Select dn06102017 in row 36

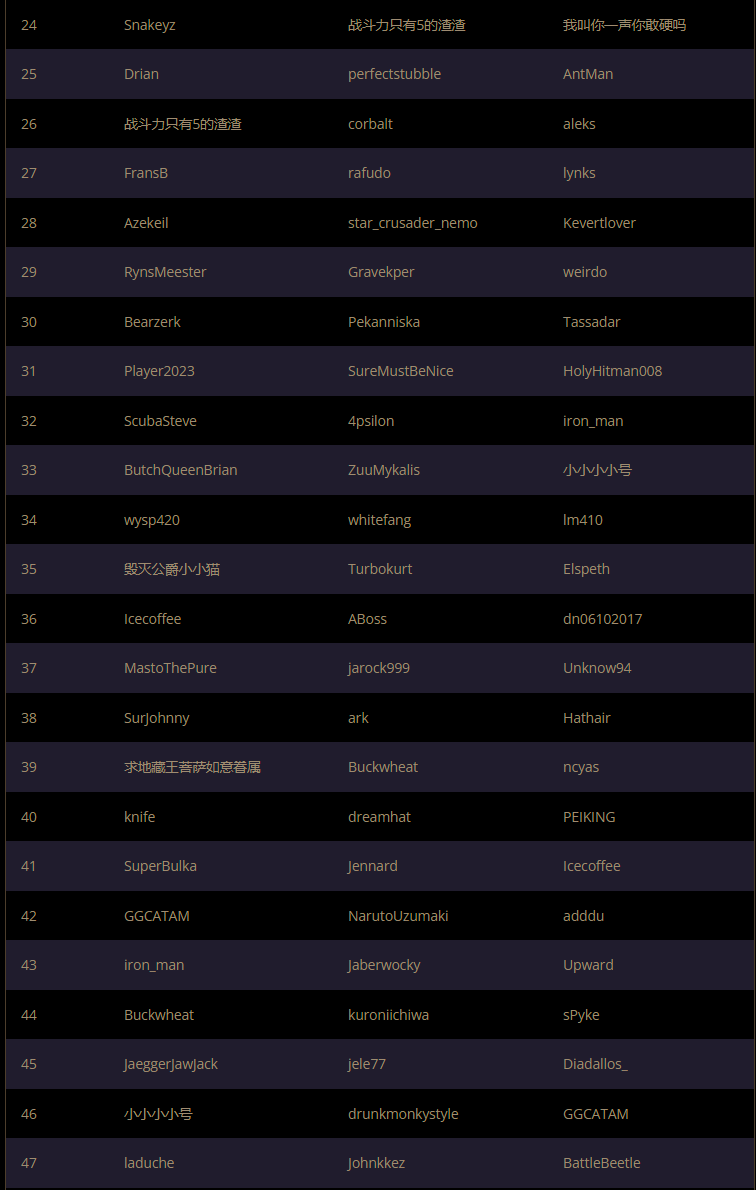[x=602, y=619]
